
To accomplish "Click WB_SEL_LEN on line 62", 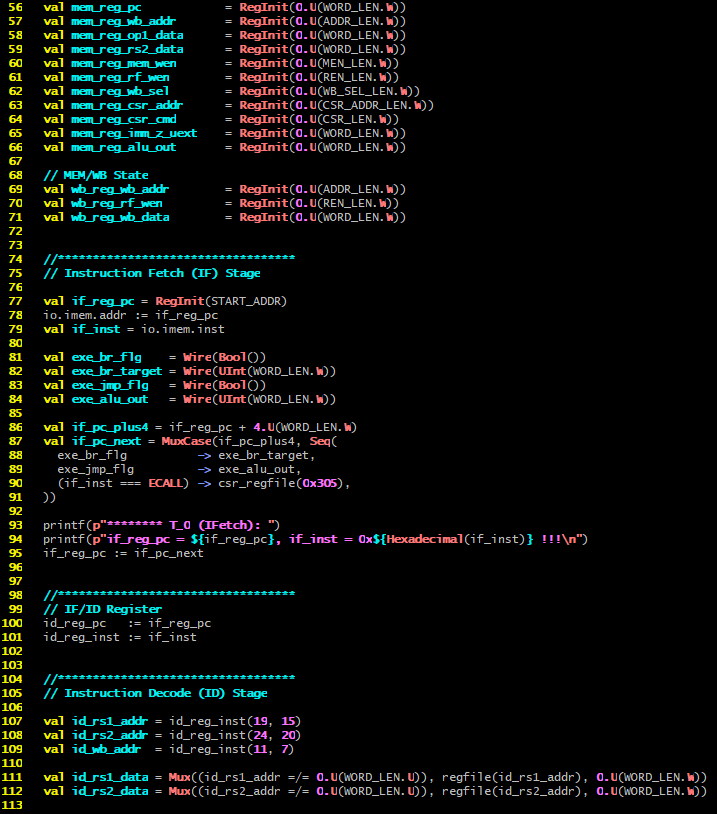I will [358, 92].
